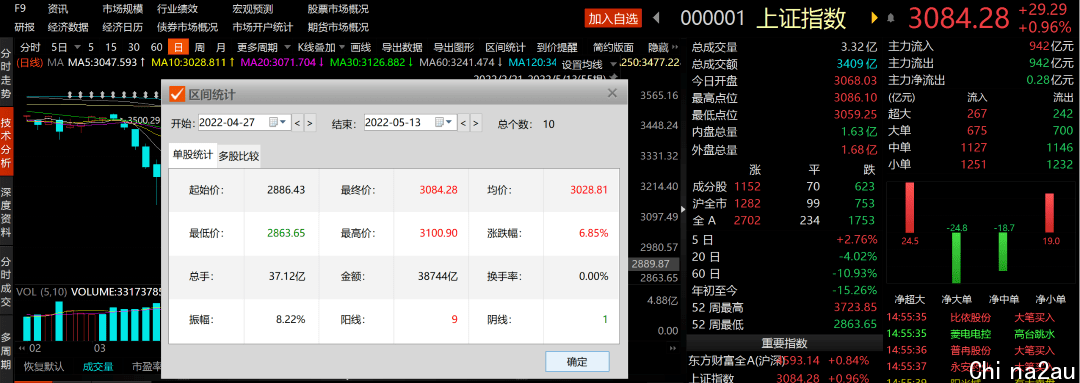The height and width of the screenshot is (383, 1080).
Task: Open 到价提醒 price alert
Action: tap(557, 48)
